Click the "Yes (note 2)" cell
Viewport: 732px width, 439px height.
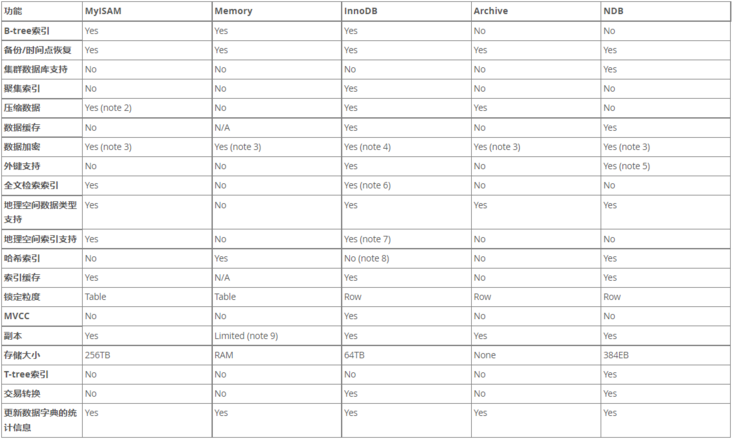108,107
